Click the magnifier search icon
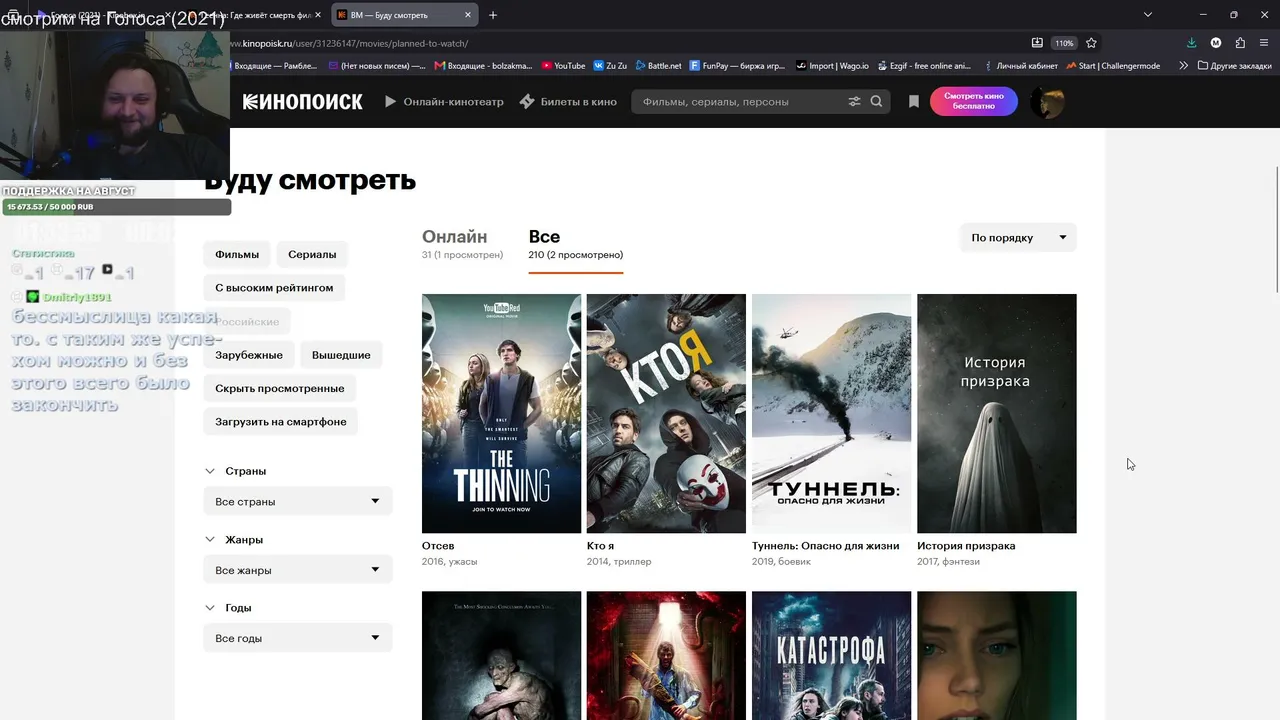Image resolution: width=1280 pixels, height=720 pixels. click(877, 102)
